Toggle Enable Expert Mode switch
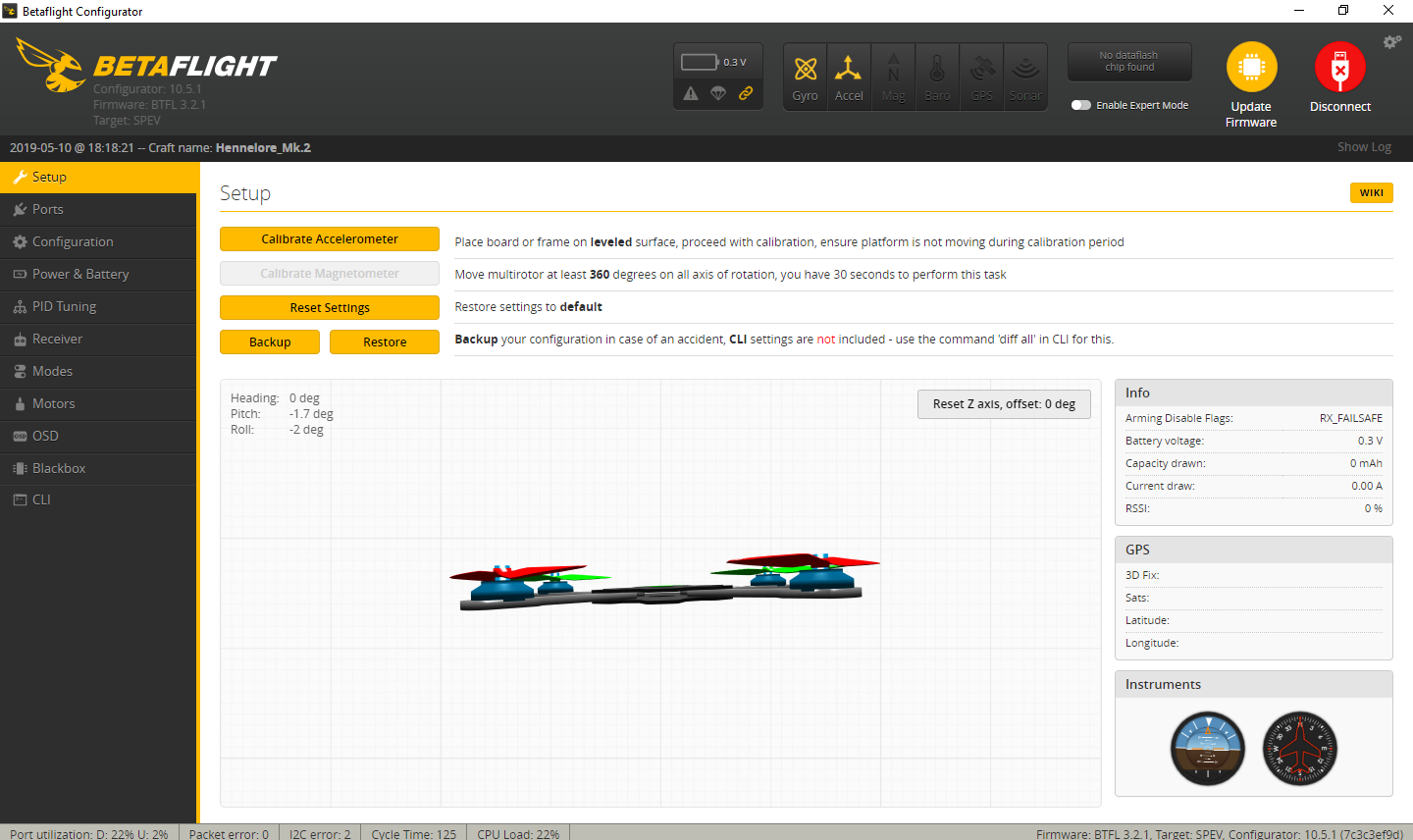The width and height of the screenshot is (1413, 840). (x=1081, y=105)
